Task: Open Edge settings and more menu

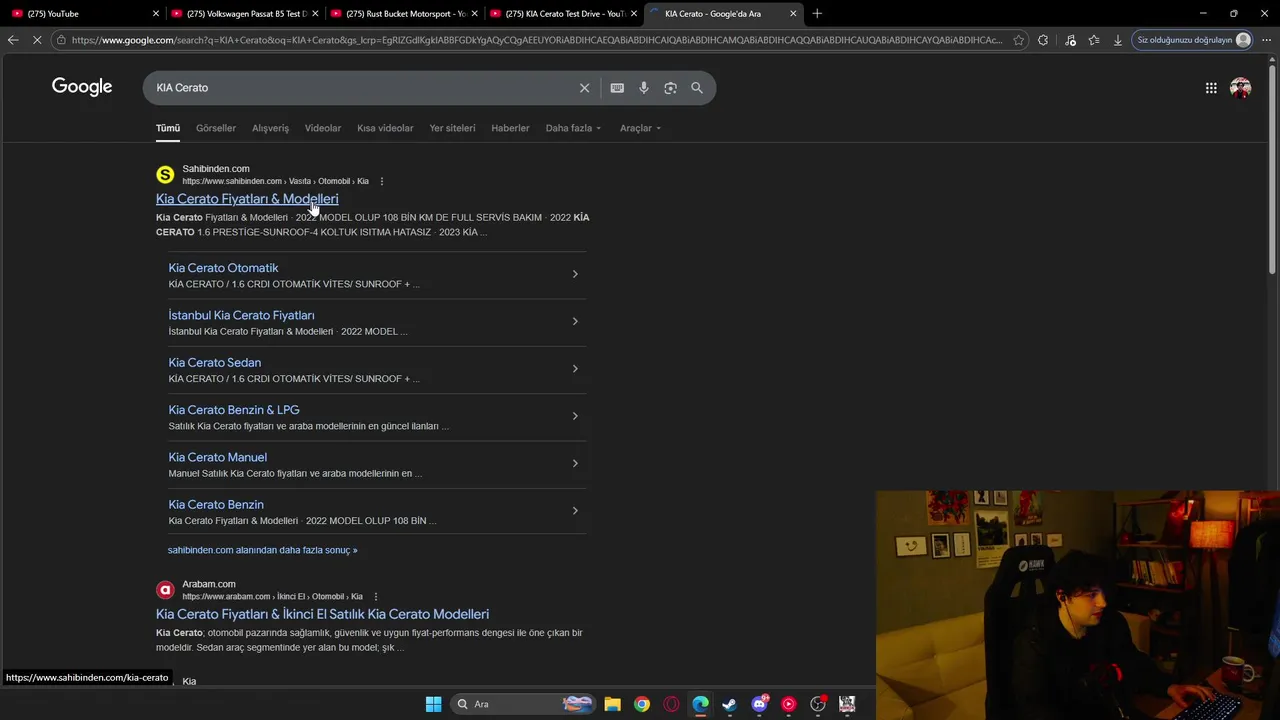Action: (1264, 40)
